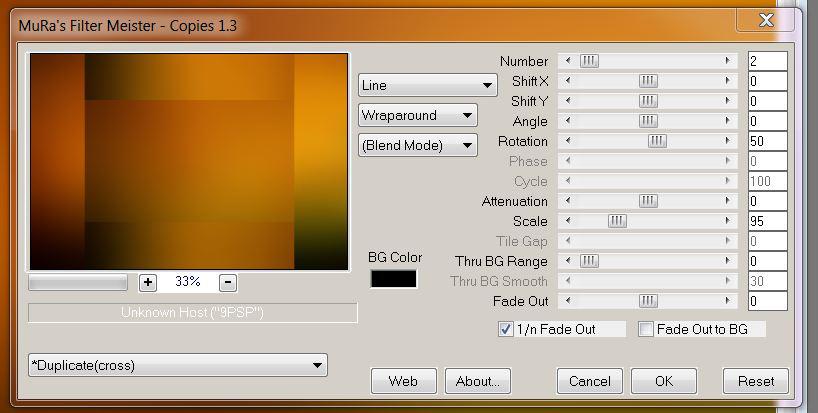Click left arrow of Thru BG Range slider
The width and height of the screenshot is (818, 413).
568,261
